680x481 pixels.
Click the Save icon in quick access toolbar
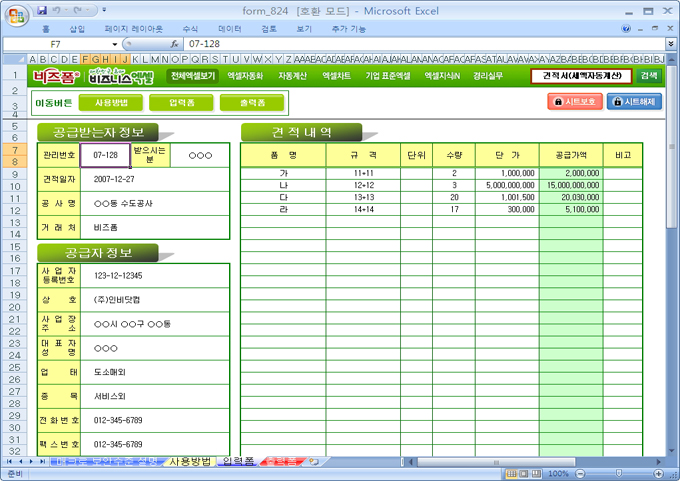pyautogui.click(x=42, y=9)
